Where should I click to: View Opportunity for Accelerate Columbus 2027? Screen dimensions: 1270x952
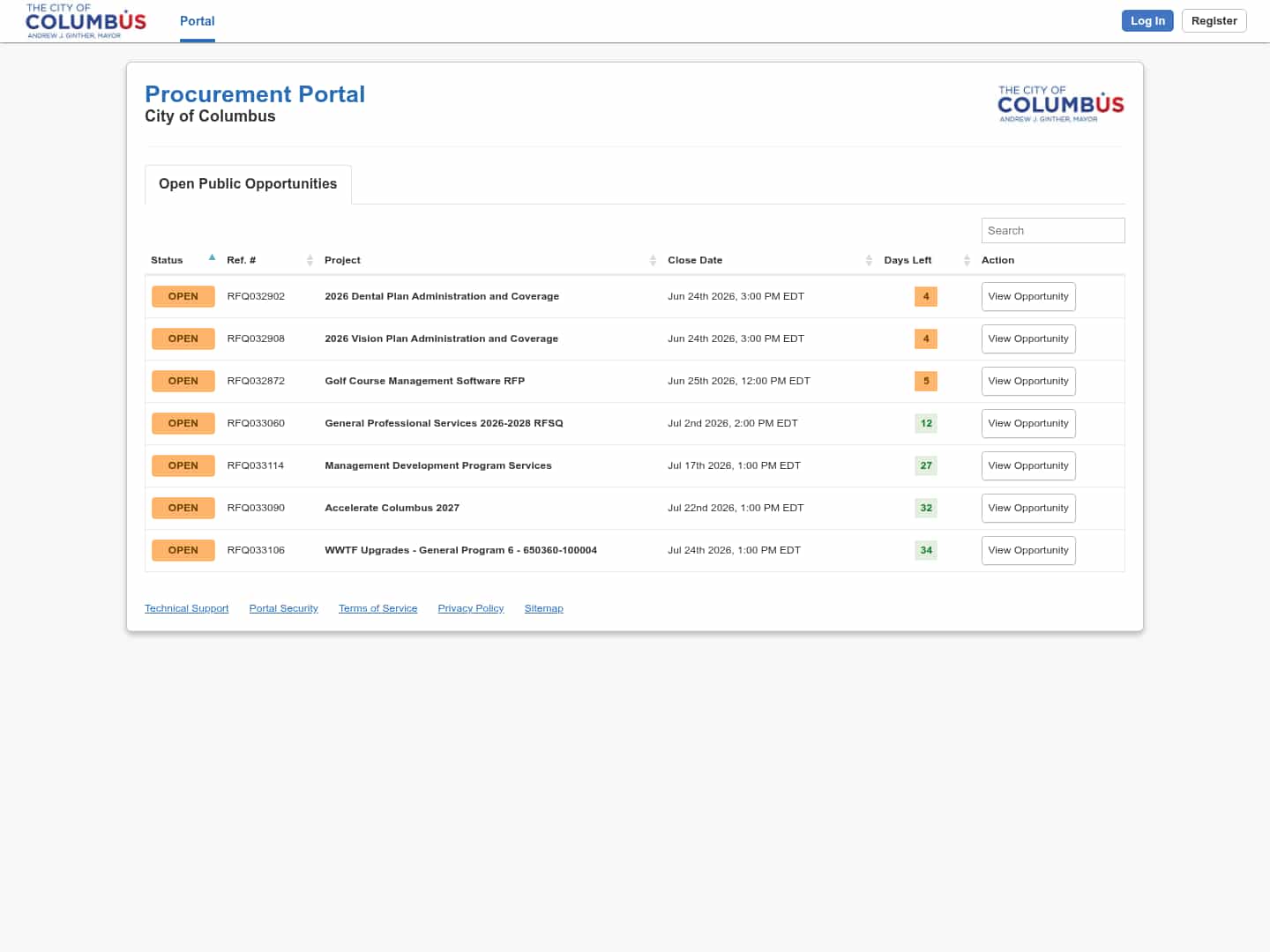[x=1028, y=508]
